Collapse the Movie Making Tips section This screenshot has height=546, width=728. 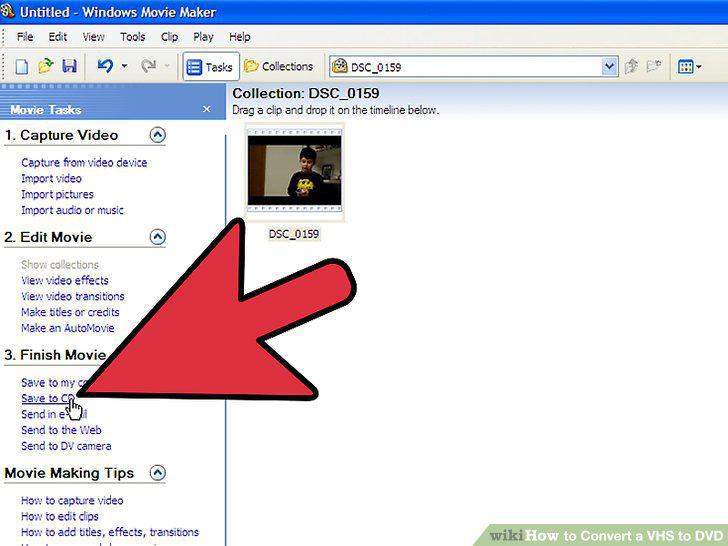pyautogui.click(x=157, y=473)
